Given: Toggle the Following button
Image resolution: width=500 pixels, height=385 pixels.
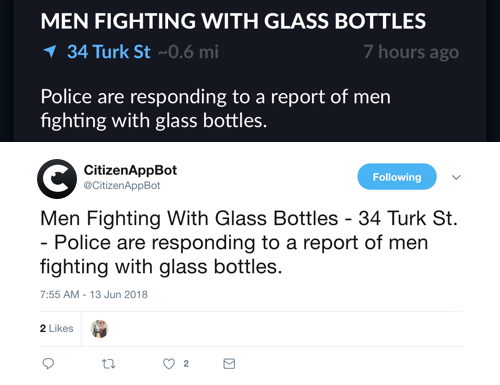Looking at the screenshot, I should (x=397, y=177).
